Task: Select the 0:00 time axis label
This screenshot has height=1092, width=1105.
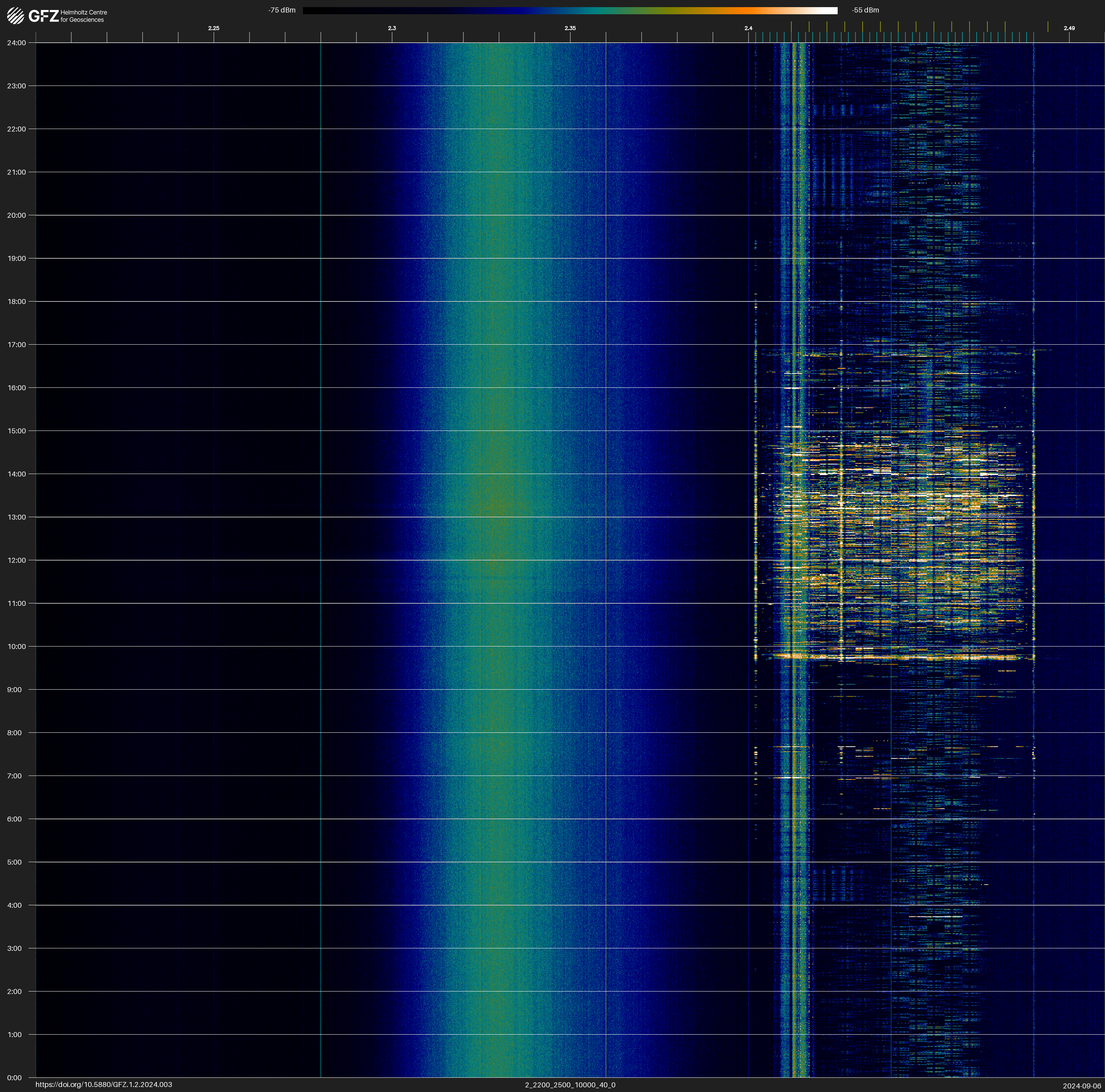Action: [x=14, y=1078]
